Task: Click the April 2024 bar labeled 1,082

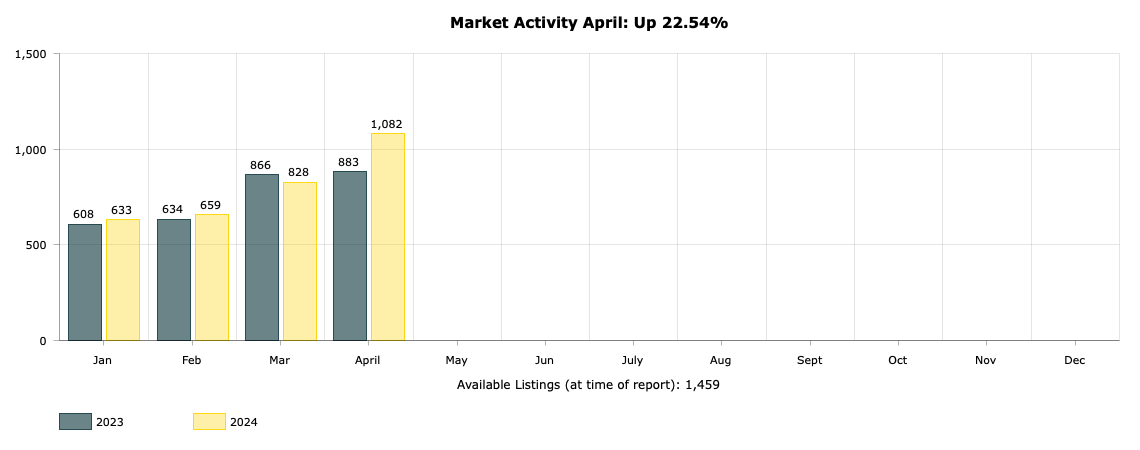Action: click(x=388, y=237)
